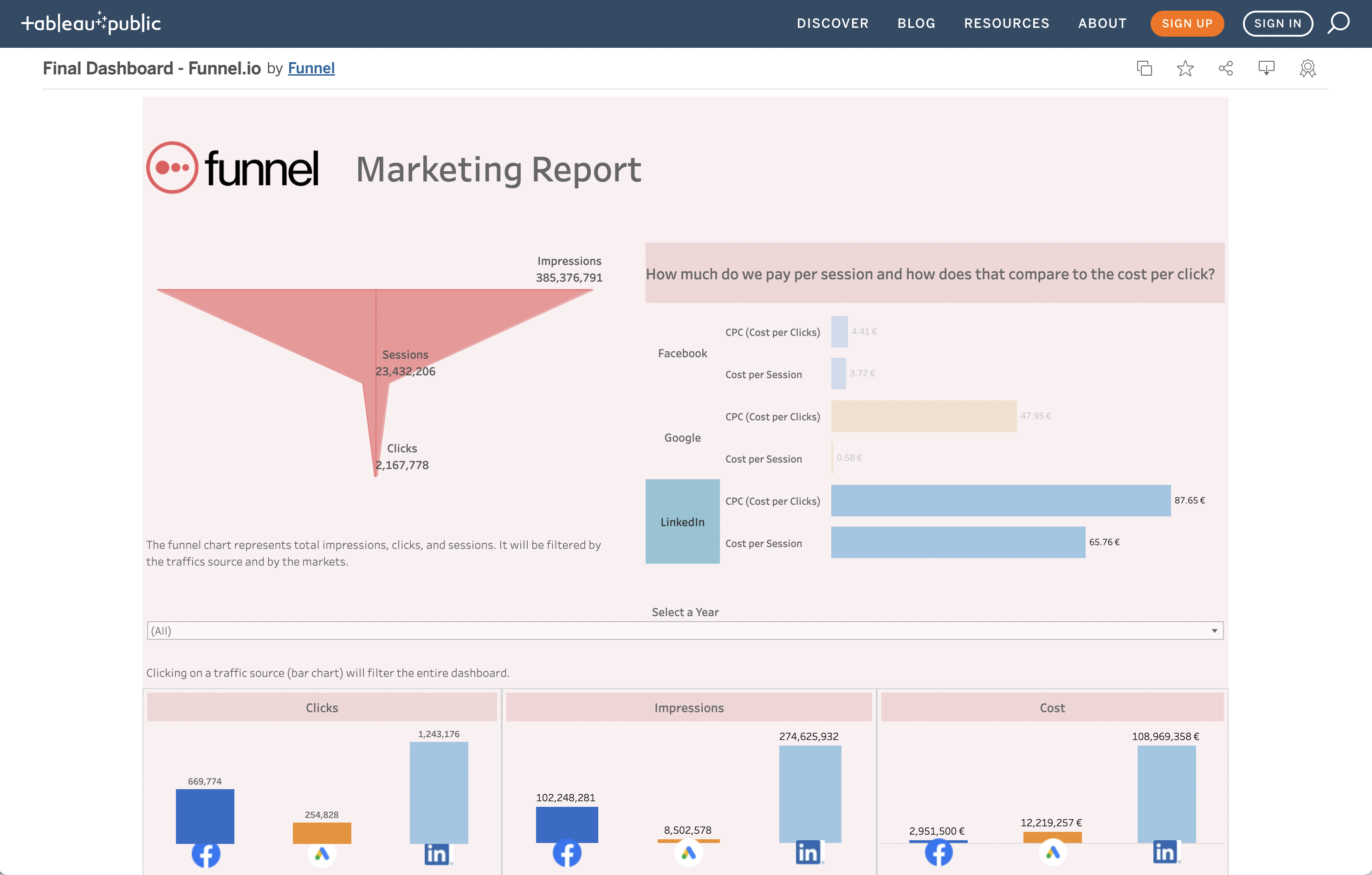Open search with the magnifying glass icon
Image resolution: width=1372 pixels, height=875 pixels.
(x=1339, y=23)
